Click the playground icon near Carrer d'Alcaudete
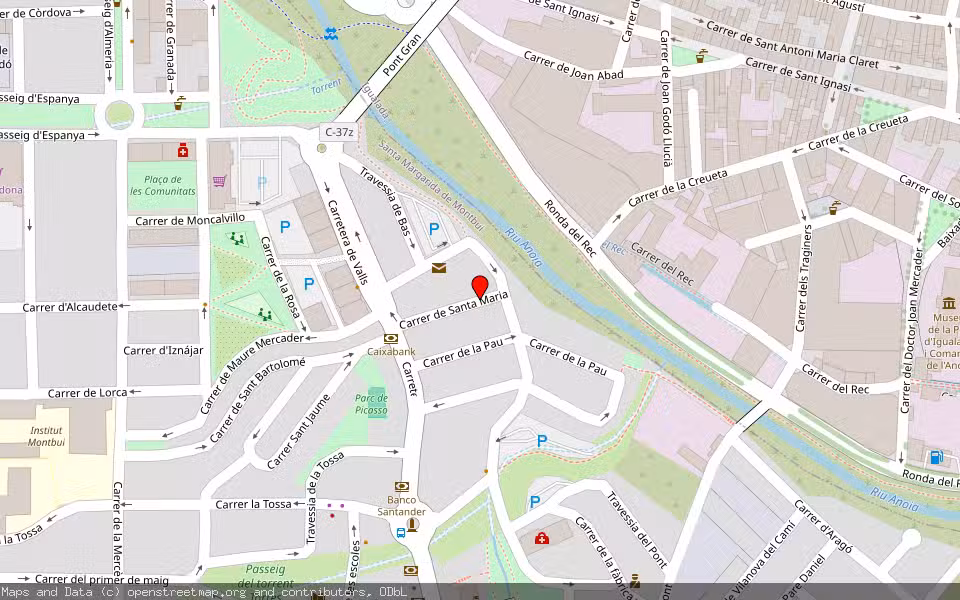The height and width of the screenshot is (600, 960). tap(264, 315)
